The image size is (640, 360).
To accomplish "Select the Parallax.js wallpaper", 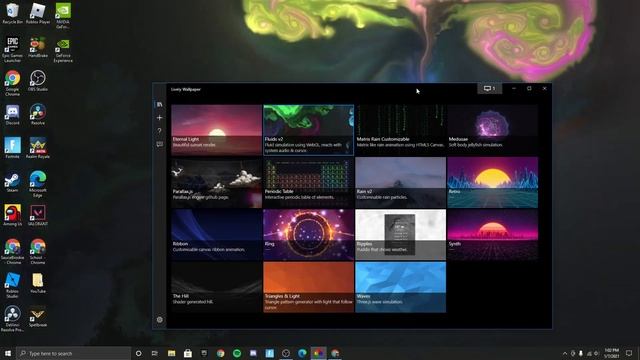I will click(x=216, y=182).
